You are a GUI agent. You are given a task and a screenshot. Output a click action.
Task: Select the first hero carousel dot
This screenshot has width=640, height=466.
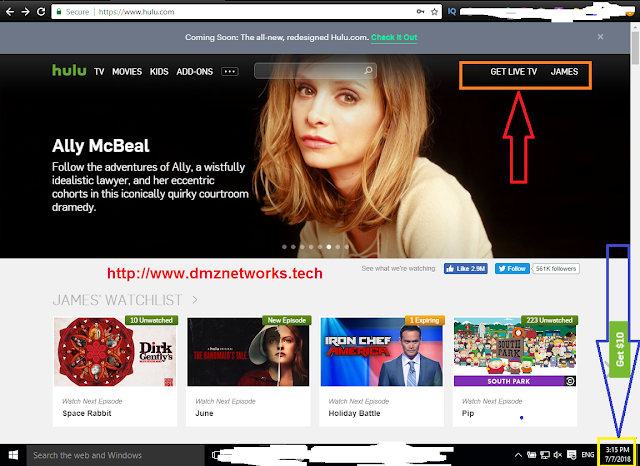[x=284, y=247]
